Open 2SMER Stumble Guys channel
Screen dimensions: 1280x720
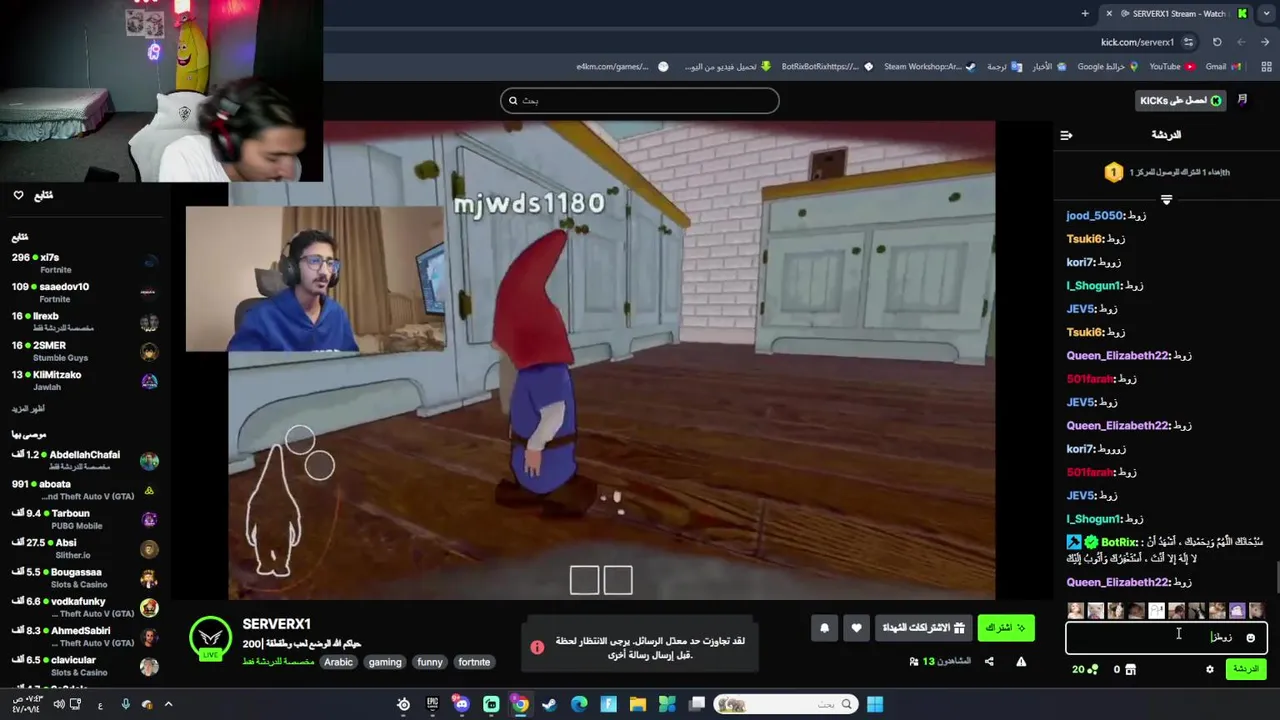(85, 351)
